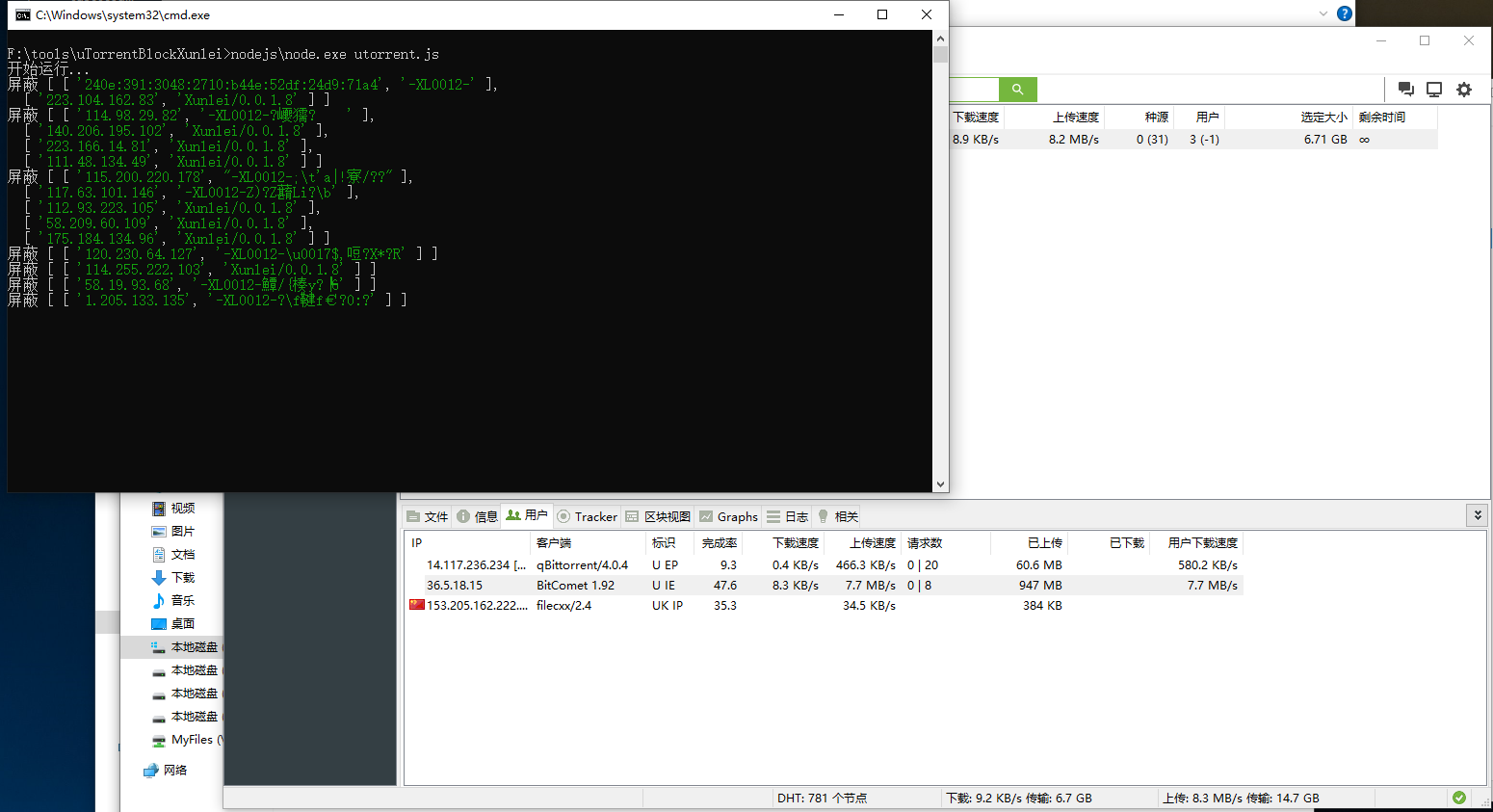Open 桌面 folder in Explorer sidebar

click(x=173, y=624)
